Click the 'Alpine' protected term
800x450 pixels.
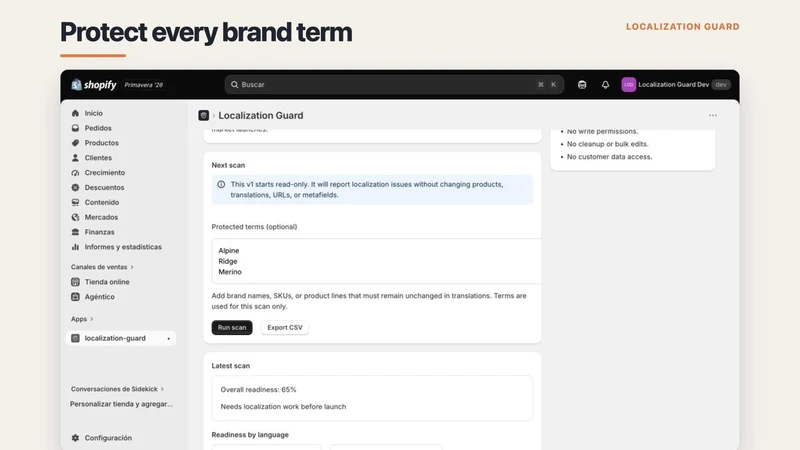point(229,251)
